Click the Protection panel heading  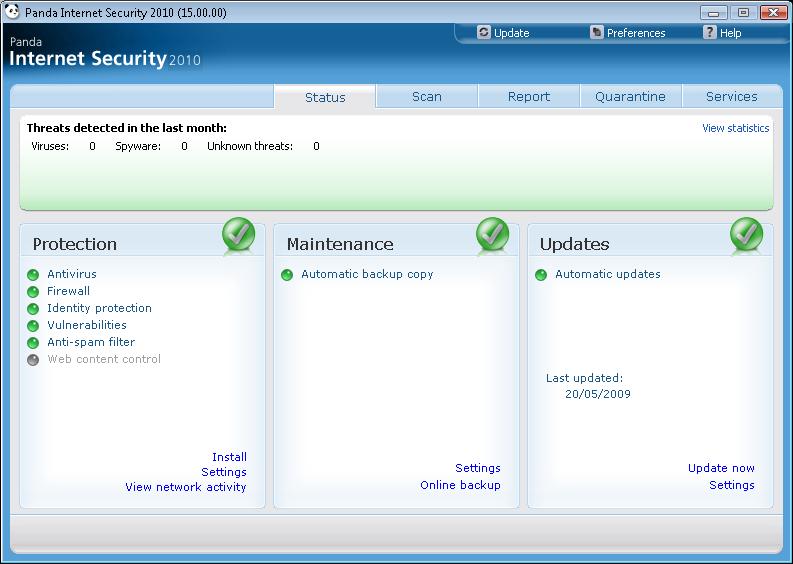pyautogui.click(x=74, y=244)
